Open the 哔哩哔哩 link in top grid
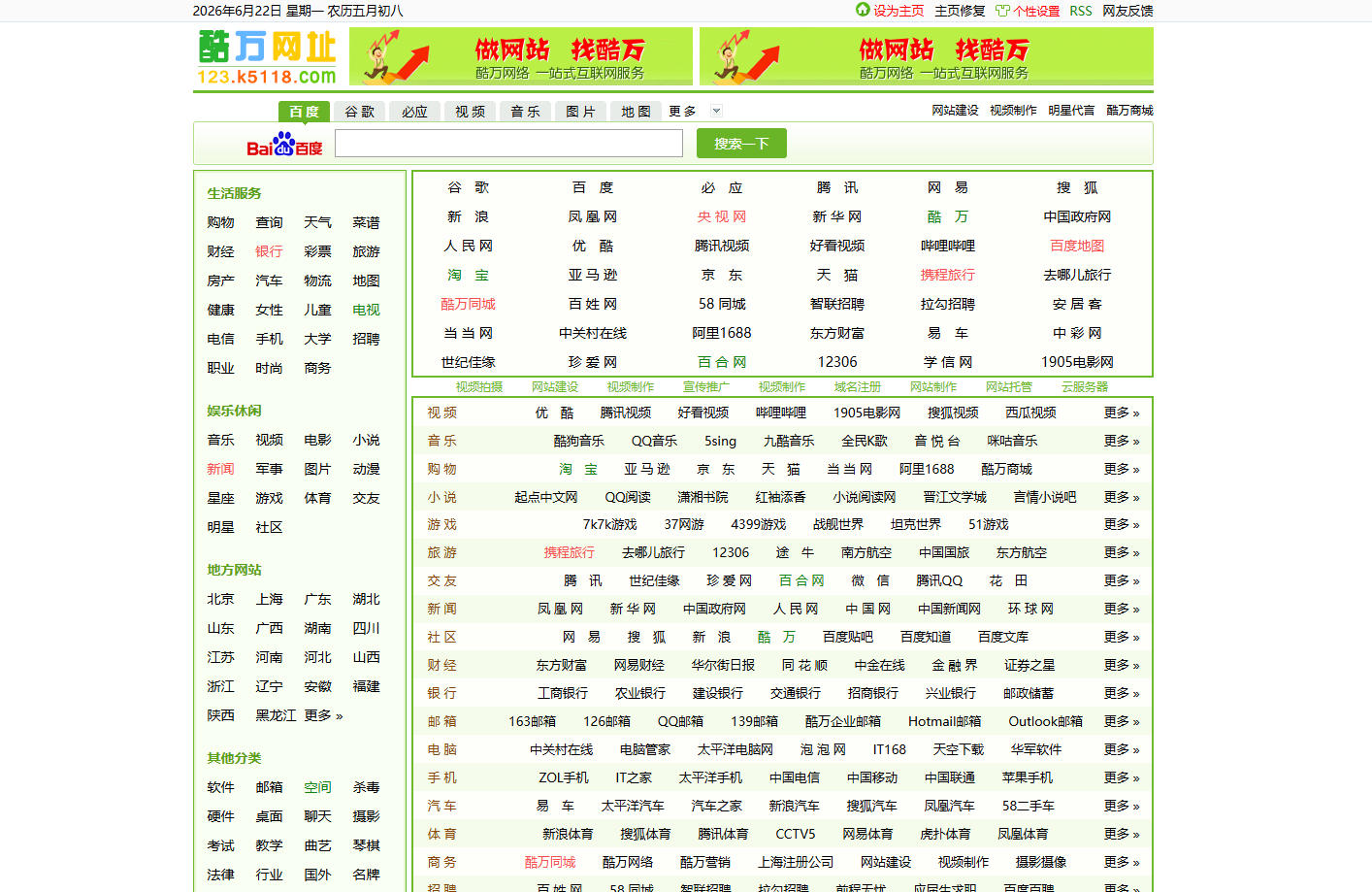This screenshot has width=1372, height=892. 948,246
